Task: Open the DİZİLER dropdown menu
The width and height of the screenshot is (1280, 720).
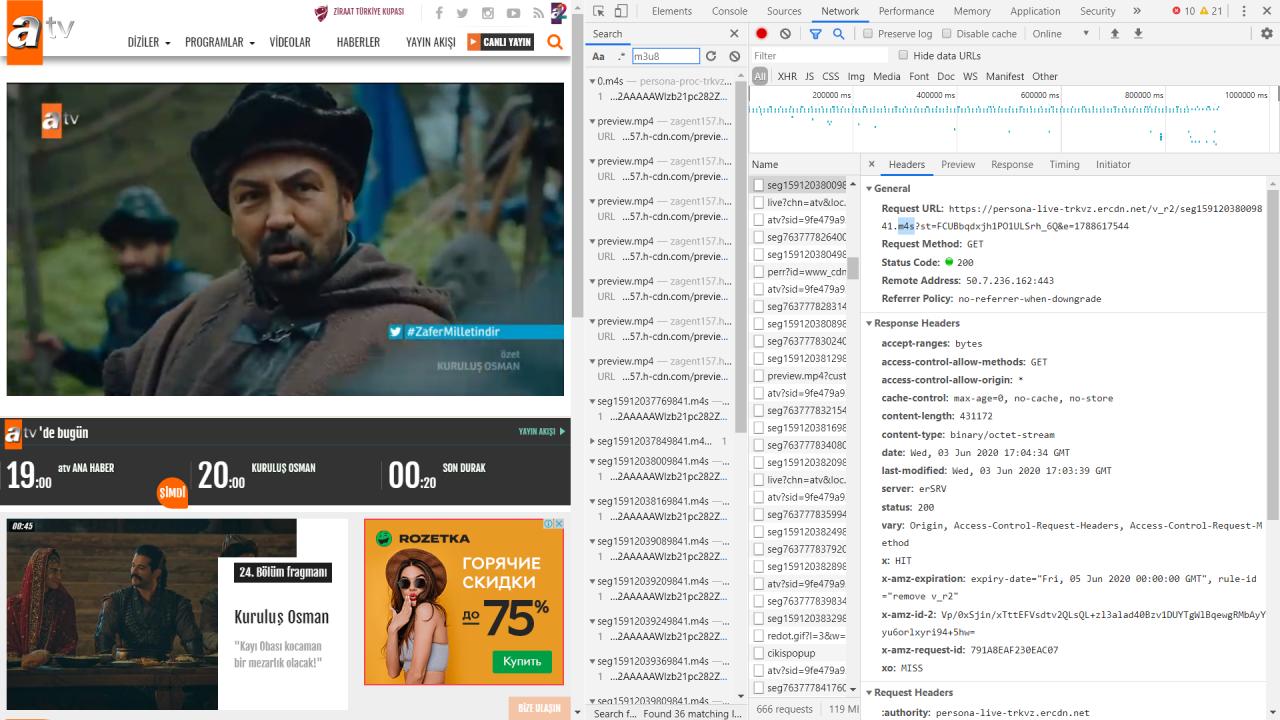Action: (x=149, y=42)
